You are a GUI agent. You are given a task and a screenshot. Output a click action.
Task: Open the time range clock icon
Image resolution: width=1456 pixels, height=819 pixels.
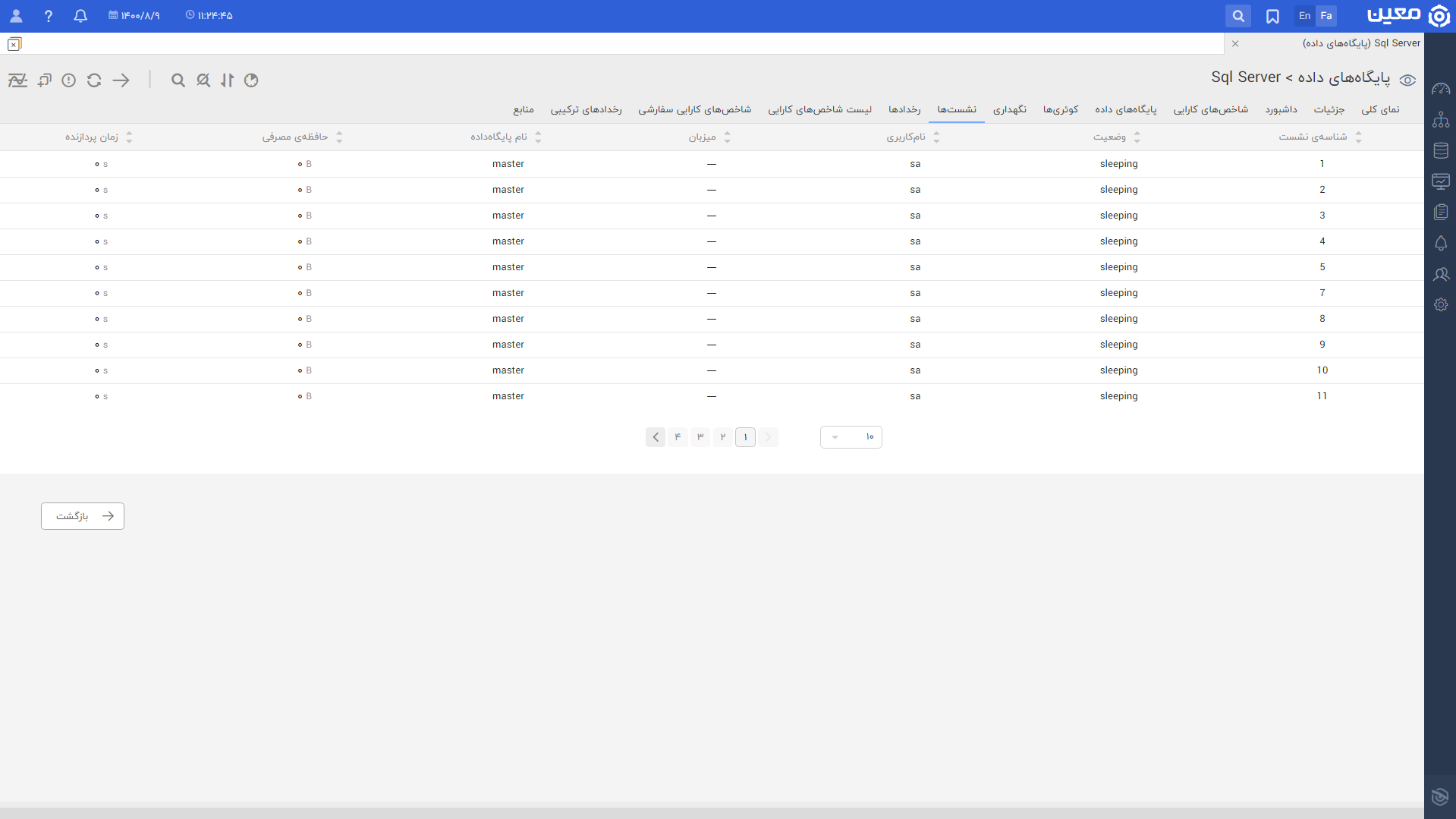251,80
